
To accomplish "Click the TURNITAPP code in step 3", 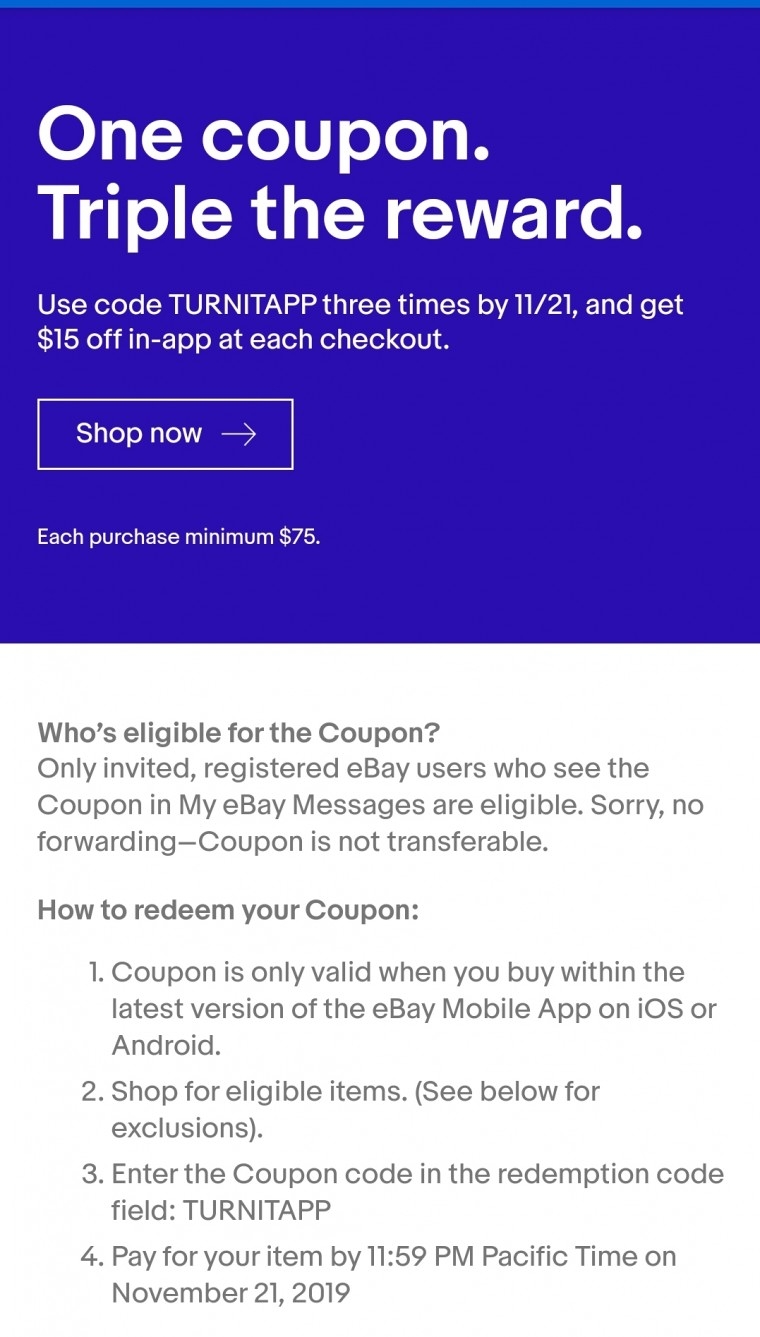I will [257, 1210].
